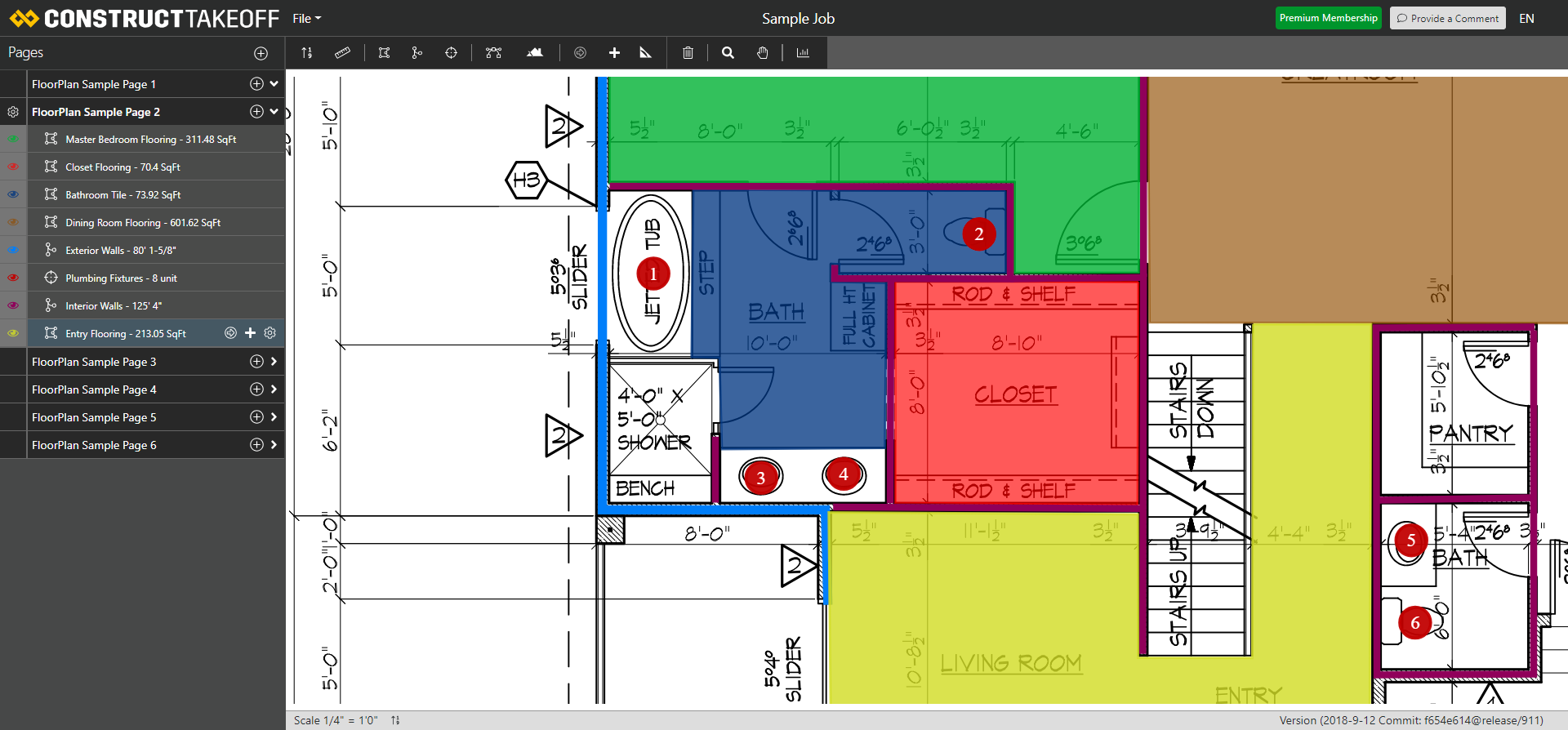Click Premium Membership button
This screenshot has height=730, width=1568.
coord(1328,18)
